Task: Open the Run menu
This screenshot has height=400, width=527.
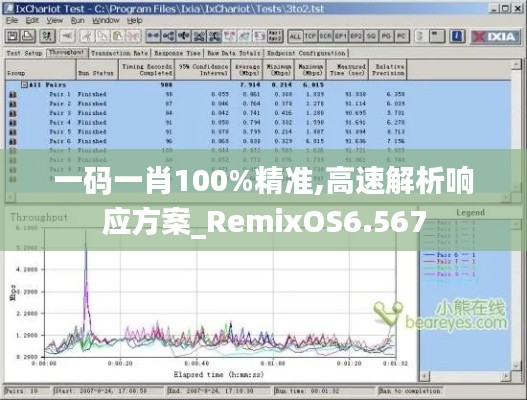Action: 78,21
